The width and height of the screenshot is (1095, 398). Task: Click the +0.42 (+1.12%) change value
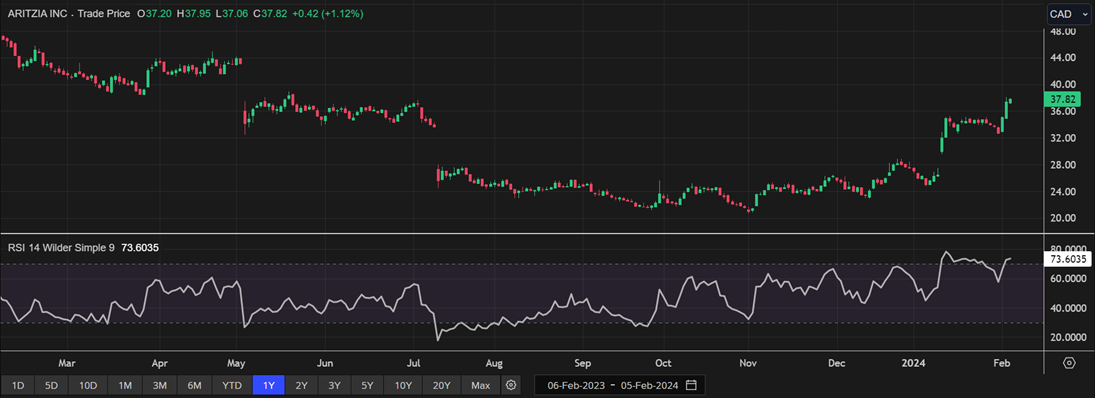coord(328,14)
